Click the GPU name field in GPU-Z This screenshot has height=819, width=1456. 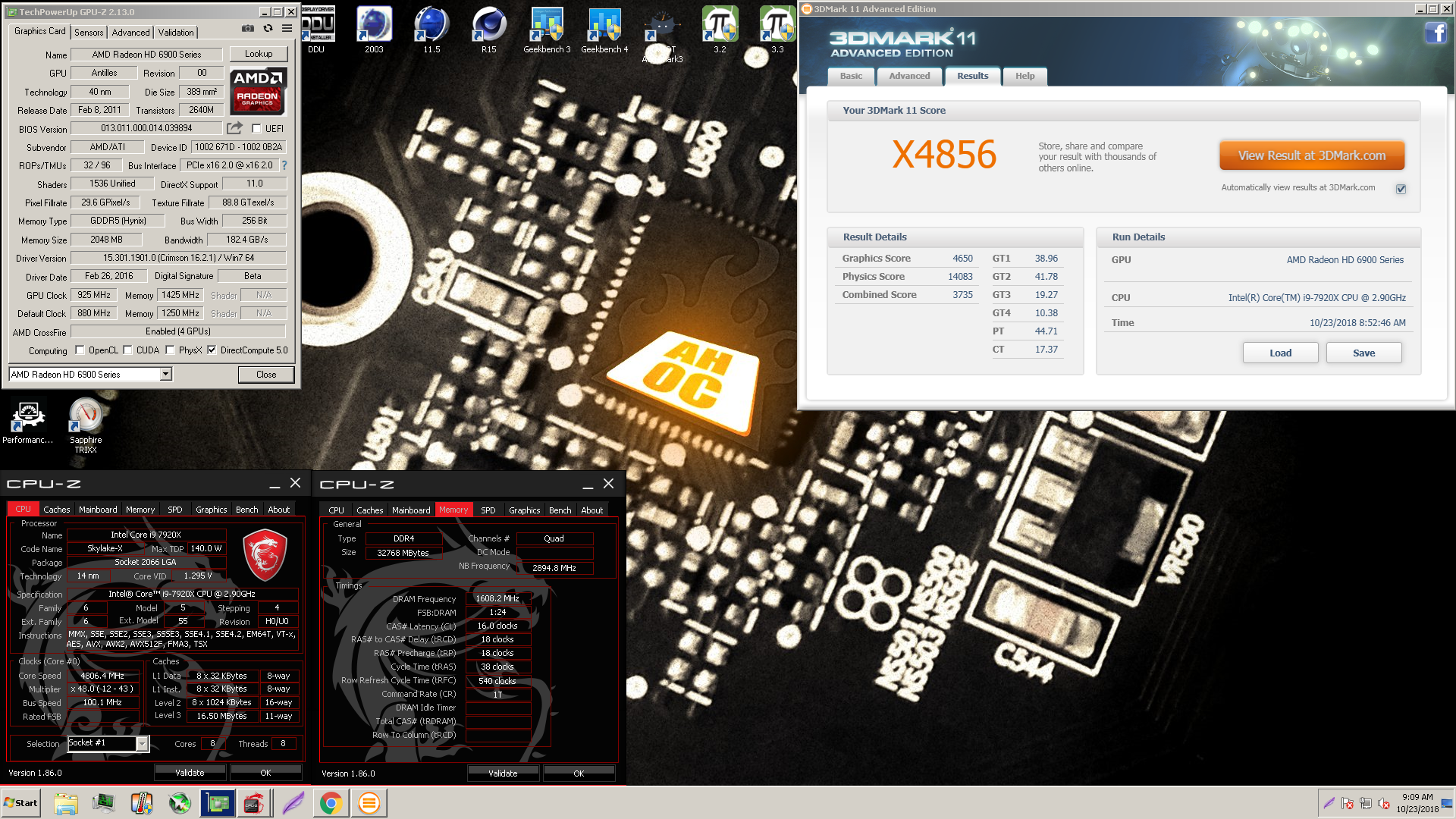[146, 55]
